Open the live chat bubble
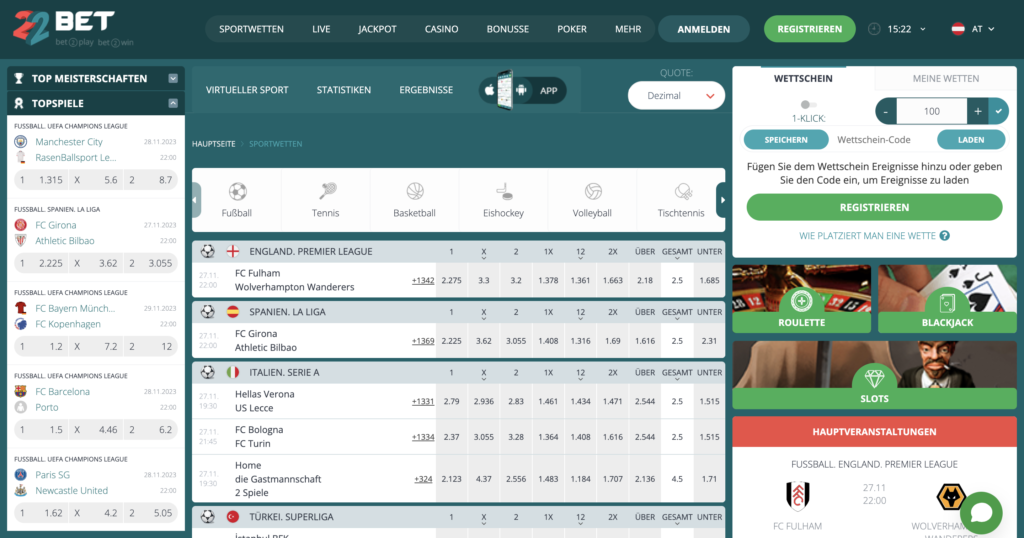 tap(981, 513)
